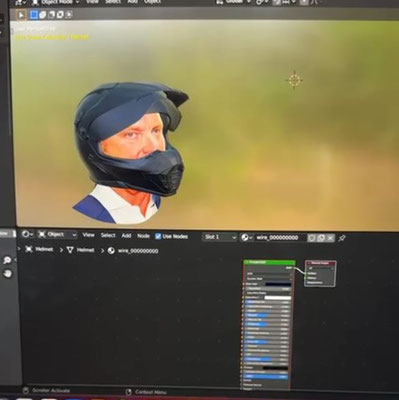Open the GGX distribution dropdown on Principled node
The height and width of the screenshot is (400, 399).
click(268, 274)
